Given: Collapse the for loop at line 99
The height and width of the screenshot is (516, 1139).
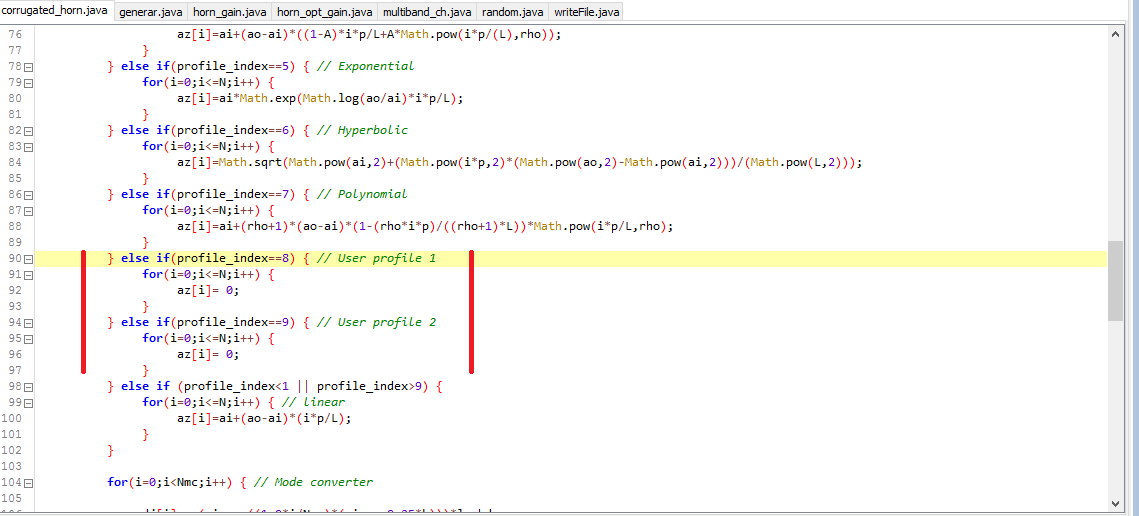Looking at the screenshot, I should pyautogui.click(x=28, y=403).
